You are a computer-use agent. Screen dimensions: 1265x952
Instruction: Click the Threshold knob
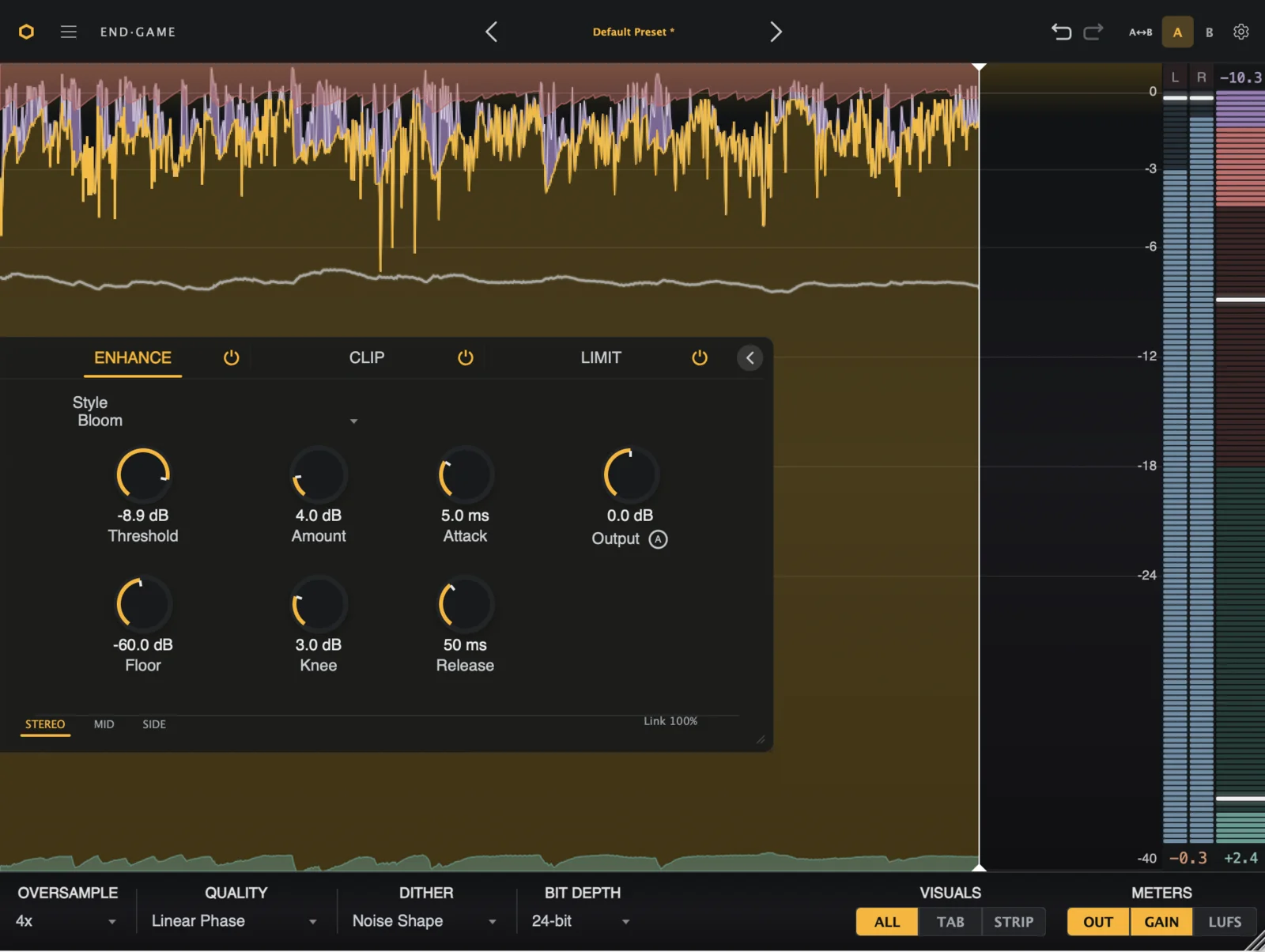click(x=143, y=475)
